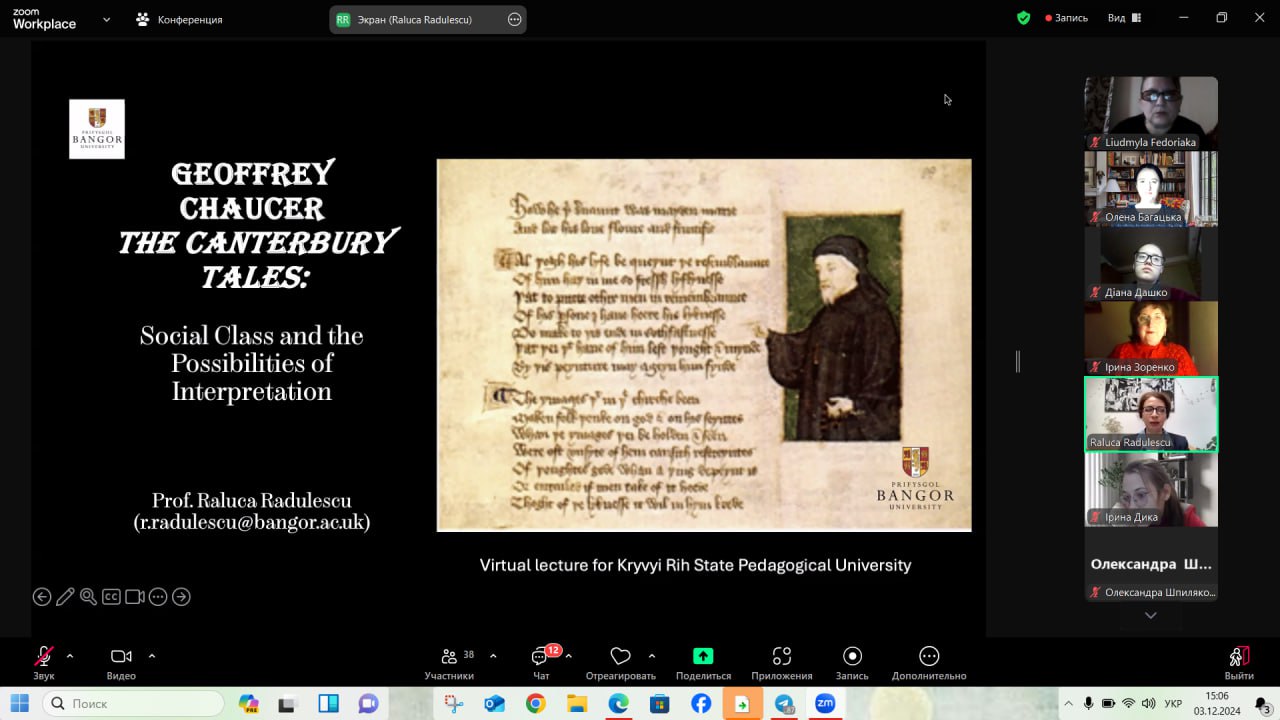Open Google Chrome in taskbar

point(536,704)
